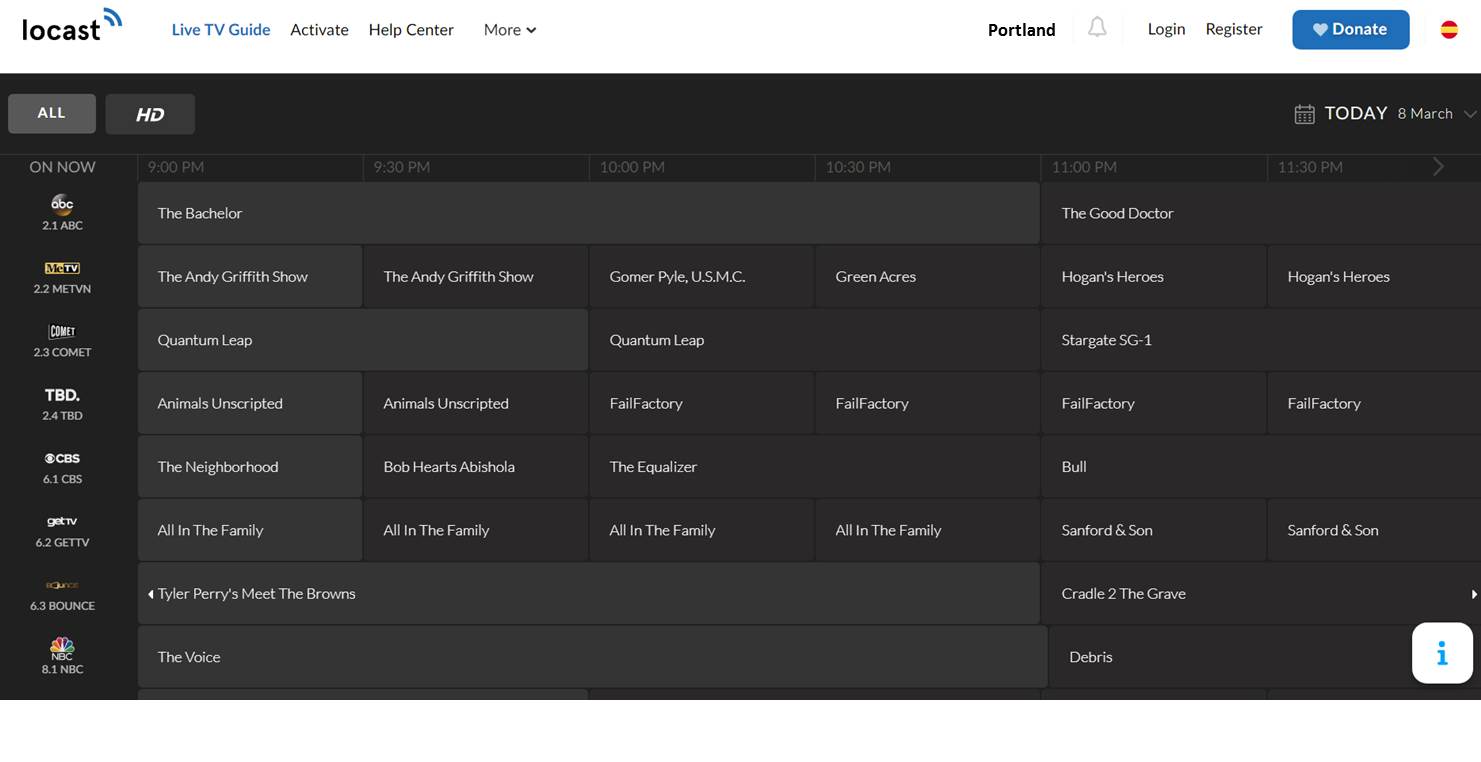Expand the More menu dropdown
Screen dimensions: 1481x762
pyautogui.click(x=509, y=30)
